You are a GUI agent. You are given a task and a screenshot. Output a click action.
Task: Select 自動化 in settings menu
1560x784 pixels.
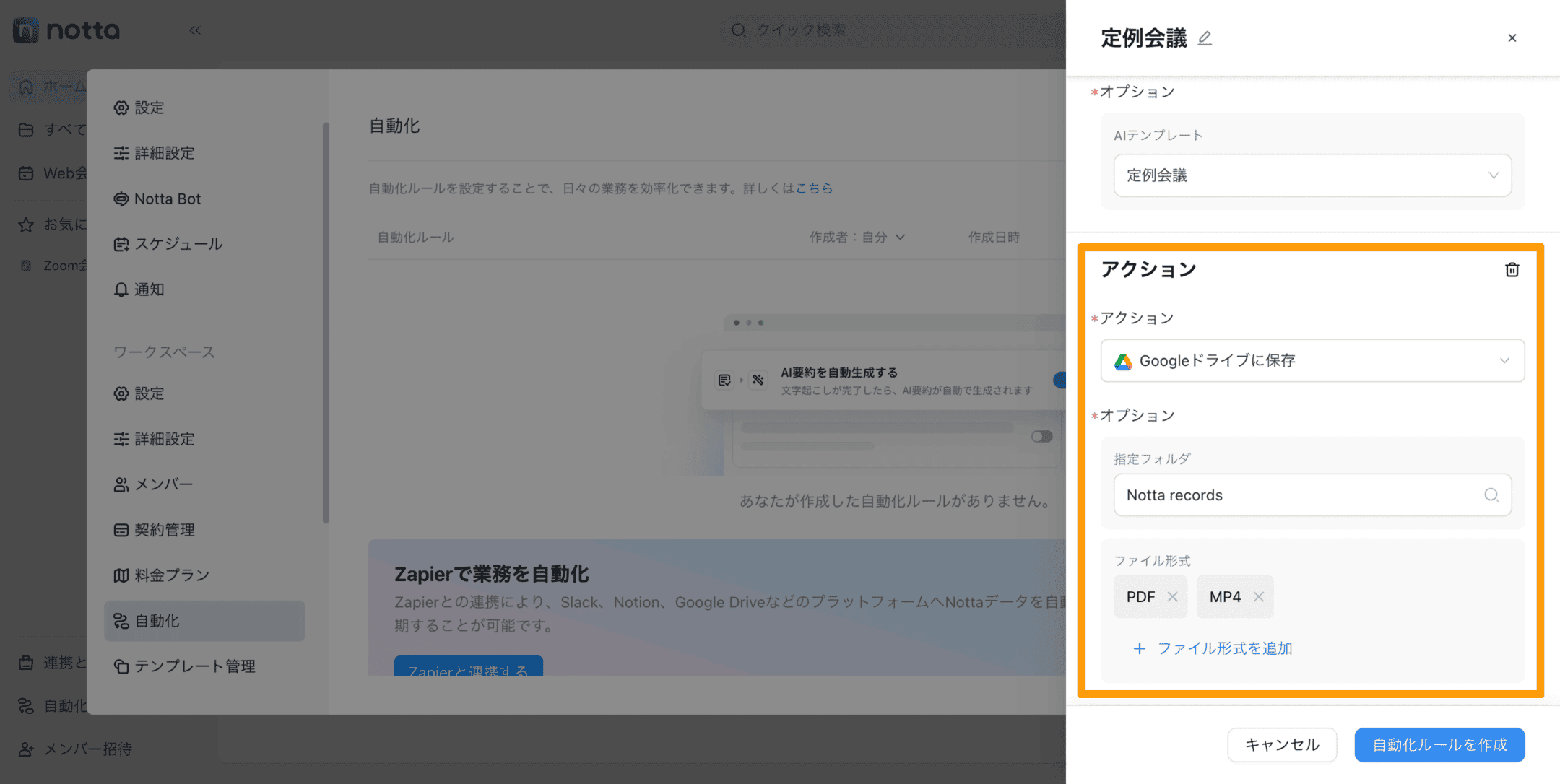204,621
